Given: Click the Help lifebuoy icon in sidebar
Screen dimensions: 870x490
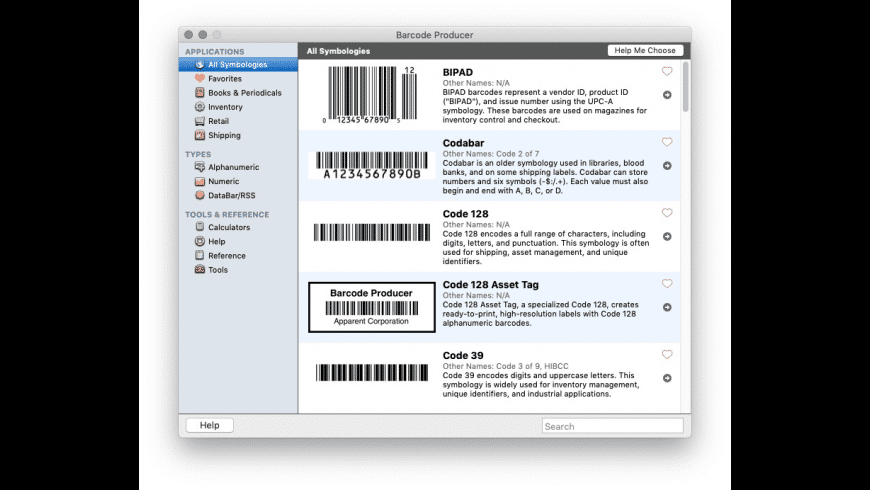Looking at the screenshot, I should click(200, 241).
